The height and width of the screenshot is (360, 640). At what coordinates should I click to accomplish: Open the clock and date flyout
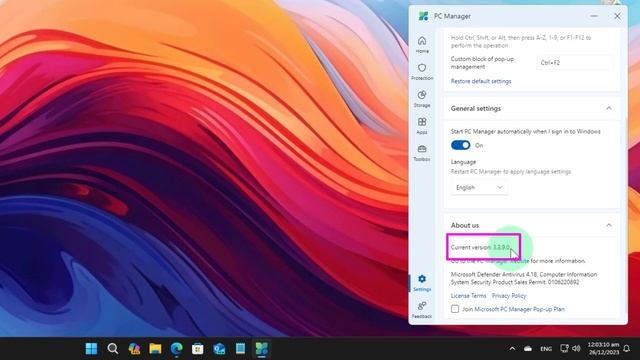tap(603, 349)
